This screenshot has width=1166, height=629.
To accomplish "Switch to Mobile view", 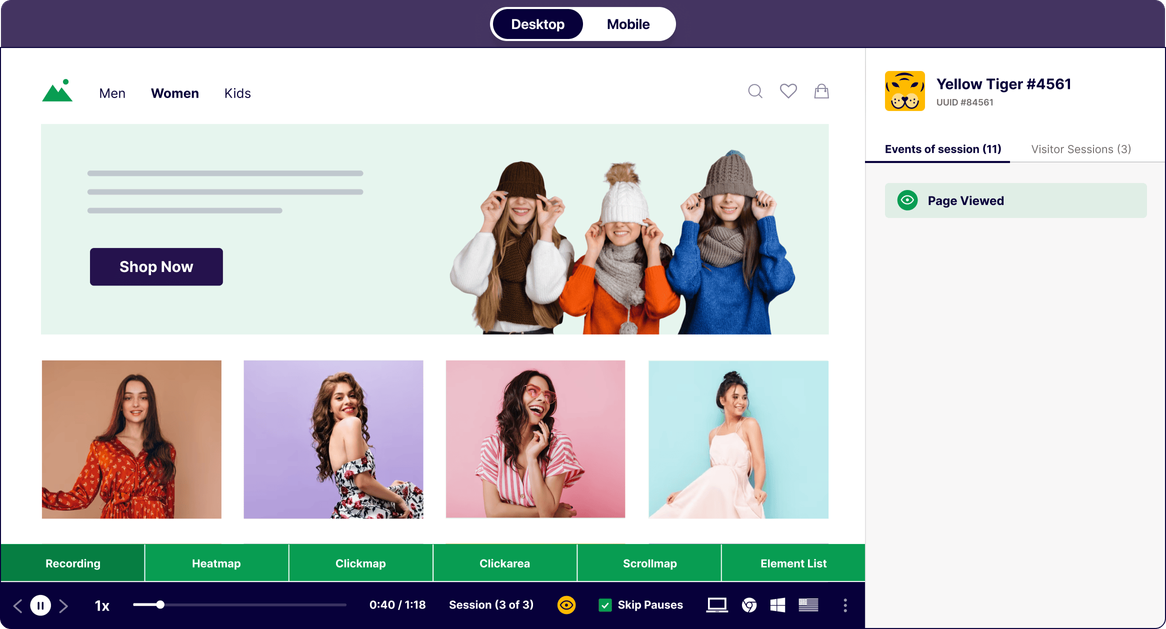I will [x=628, y=24].
